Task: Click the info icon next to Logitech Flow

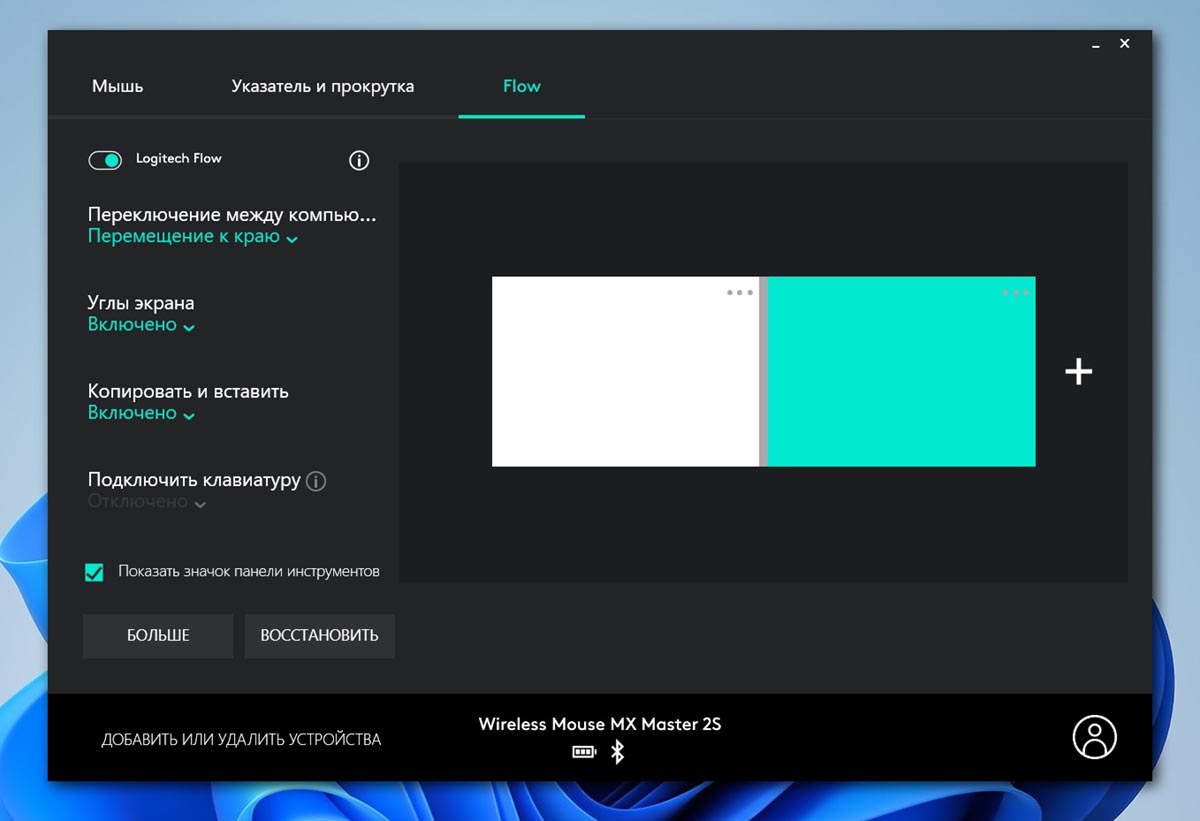Action: tap(359, 160)
